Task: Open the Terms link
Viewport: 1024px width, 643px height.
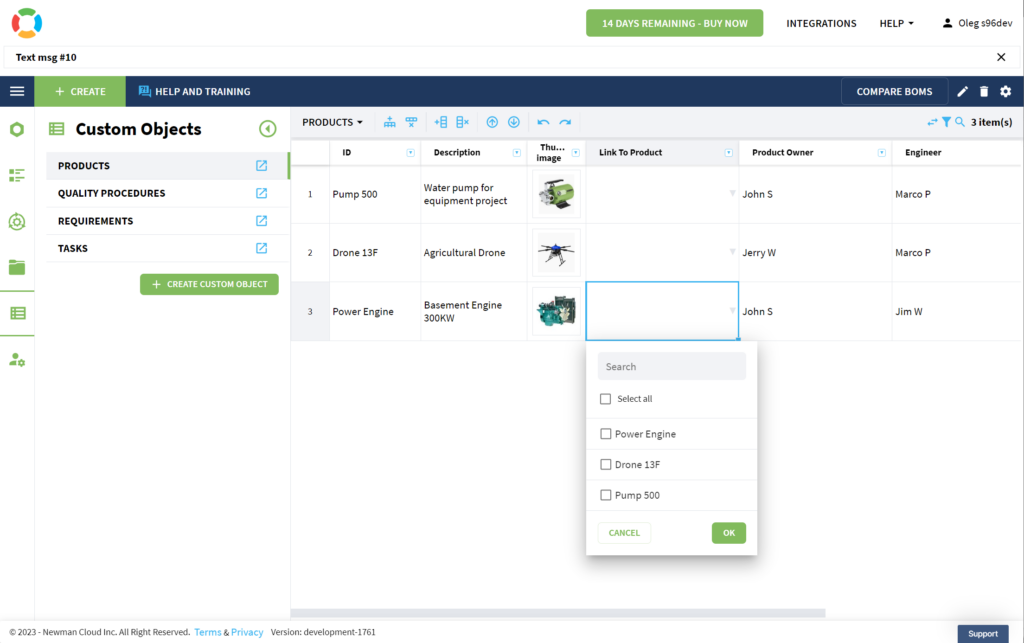Action: click(208, 632)
